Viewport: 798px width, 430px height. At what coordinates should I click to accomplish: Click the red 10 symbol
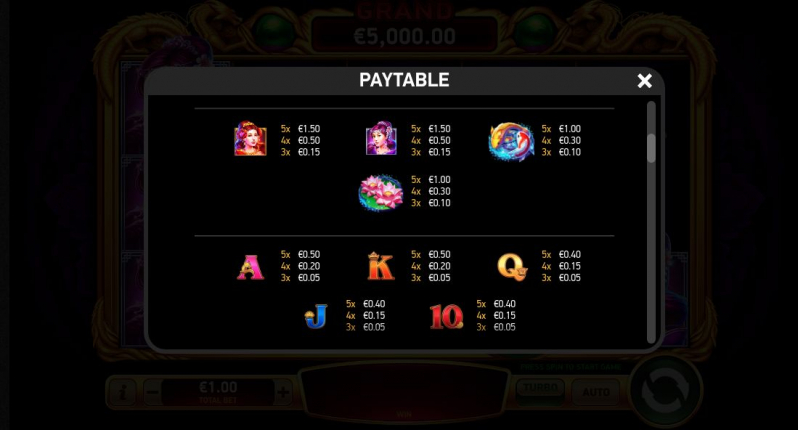click(446, 317)
